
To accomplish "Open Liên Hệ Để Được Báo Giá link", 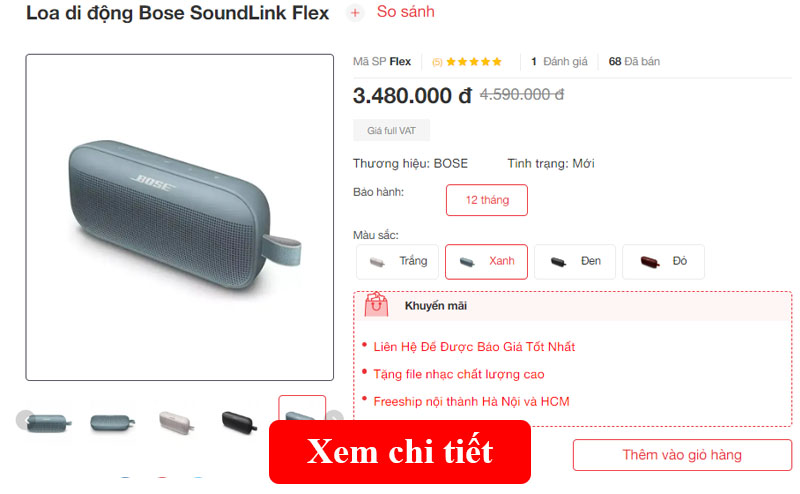I will tap(474, 347).
